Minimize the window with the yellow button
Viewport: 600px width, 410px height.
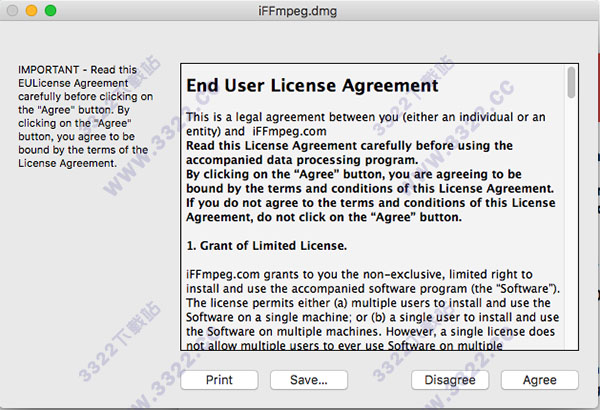click(x=31, y=10)
